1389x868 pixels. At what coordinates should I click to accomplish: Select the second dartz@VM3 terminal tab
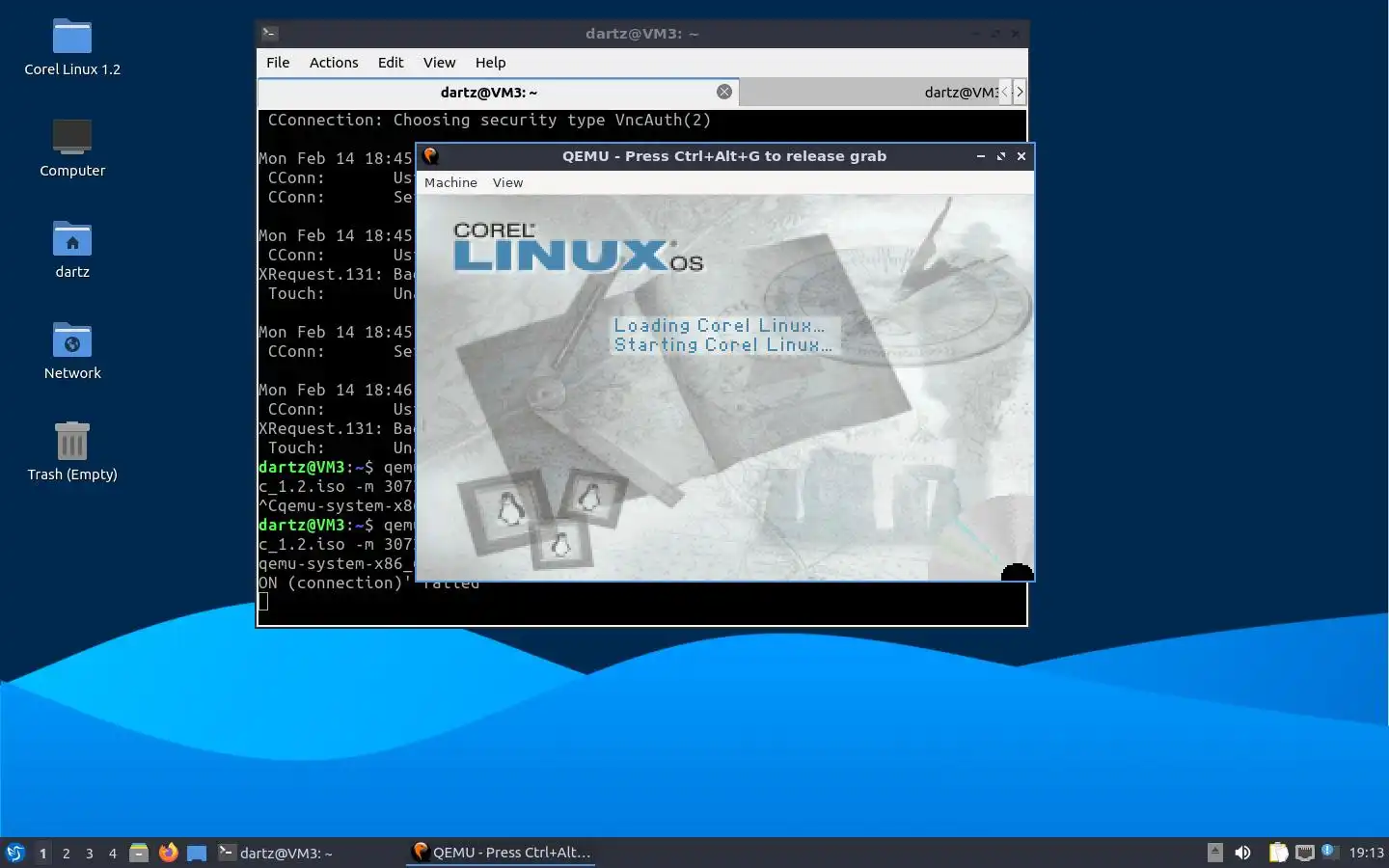click(869, 92)
